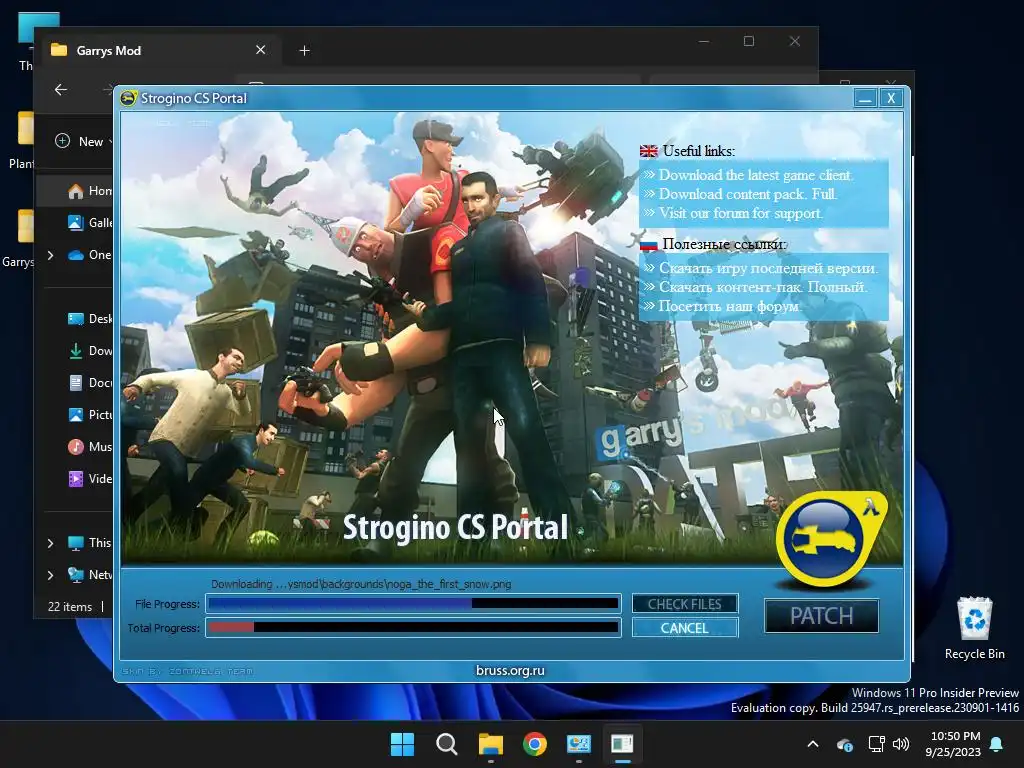Open Gallery in File Explorer sidebar
Viewport: 1024px width, 768px height.
tap(89, 223)
